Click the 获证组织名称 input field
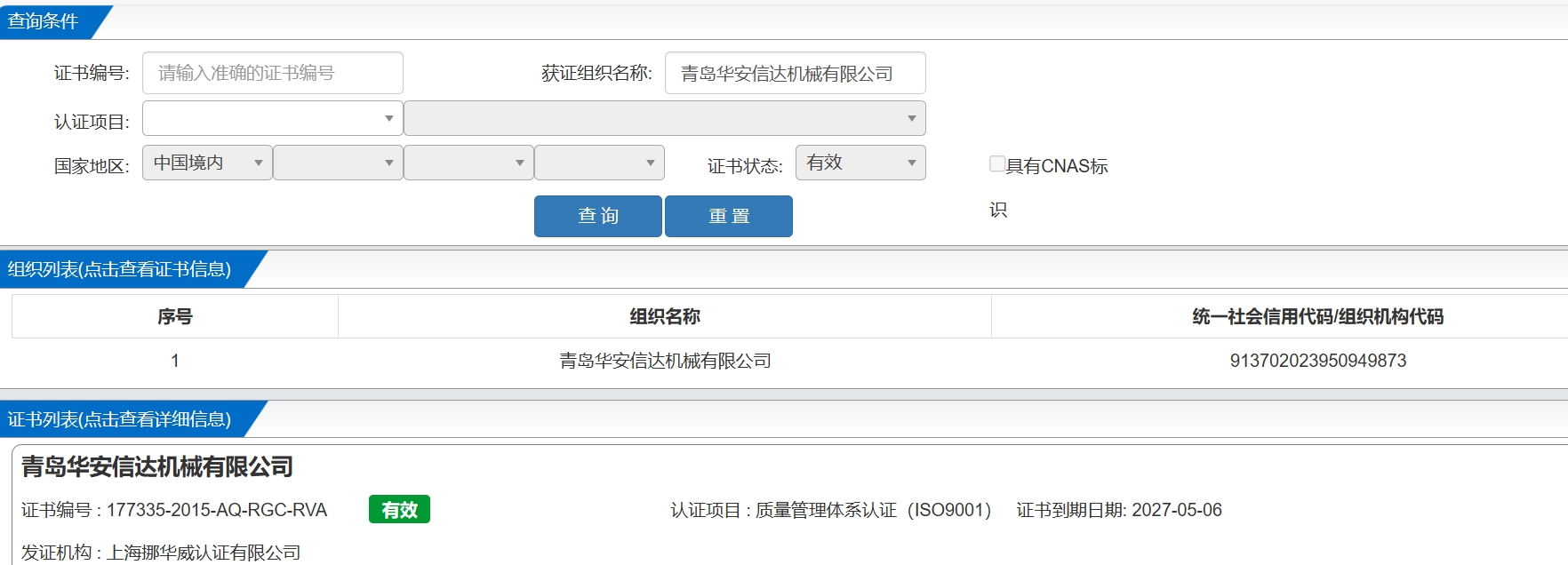1568x565 pixels. (795, 73)
